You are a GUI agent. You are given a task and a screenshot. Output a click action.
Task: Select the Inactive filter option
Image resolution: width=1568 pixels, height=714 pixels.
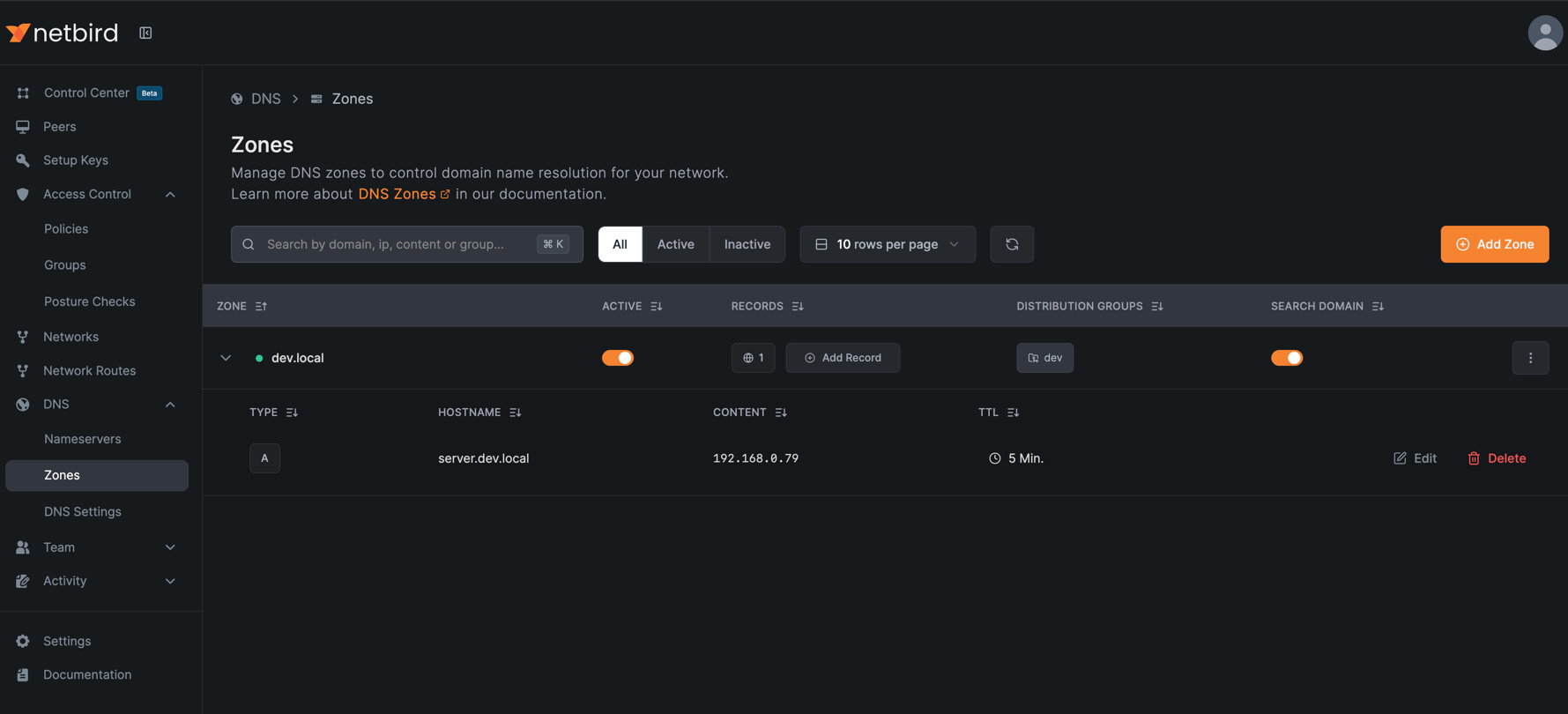pyautogui.click(x=747, y=244)
